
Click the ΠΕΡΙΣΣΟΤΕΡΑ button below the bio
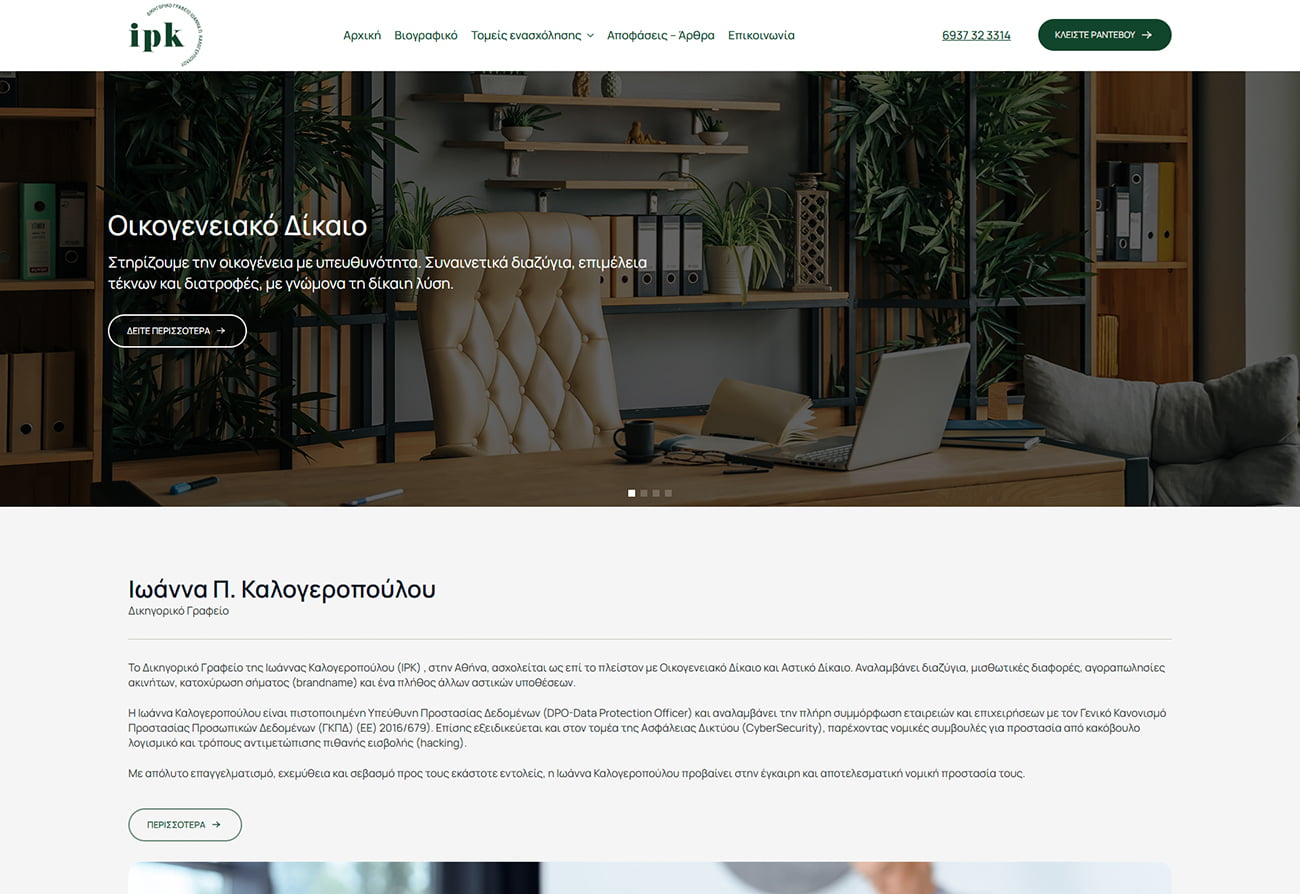tap(185, 825)
